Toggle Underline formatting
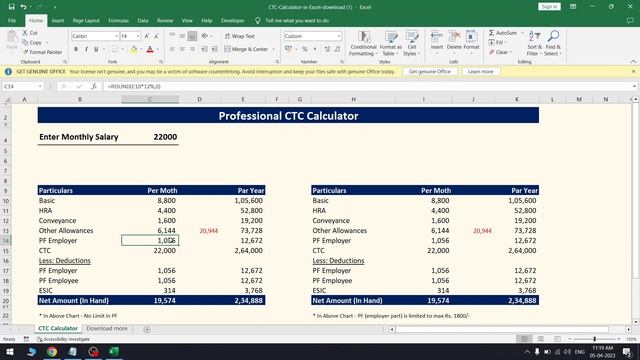 click(x=96, y=49)
